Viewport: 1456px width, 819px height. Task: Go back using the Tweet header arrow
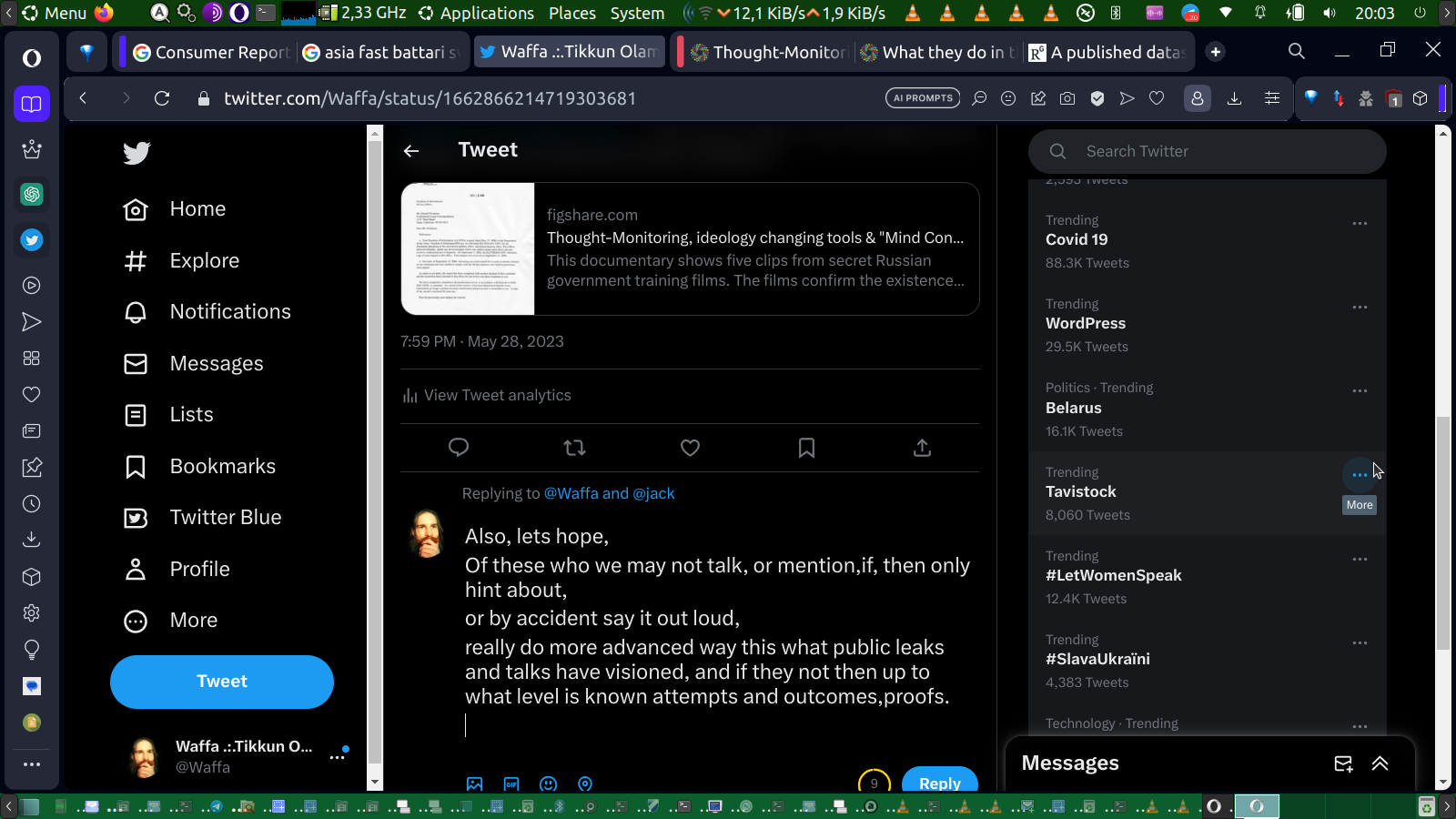click(x=411, y=151)
